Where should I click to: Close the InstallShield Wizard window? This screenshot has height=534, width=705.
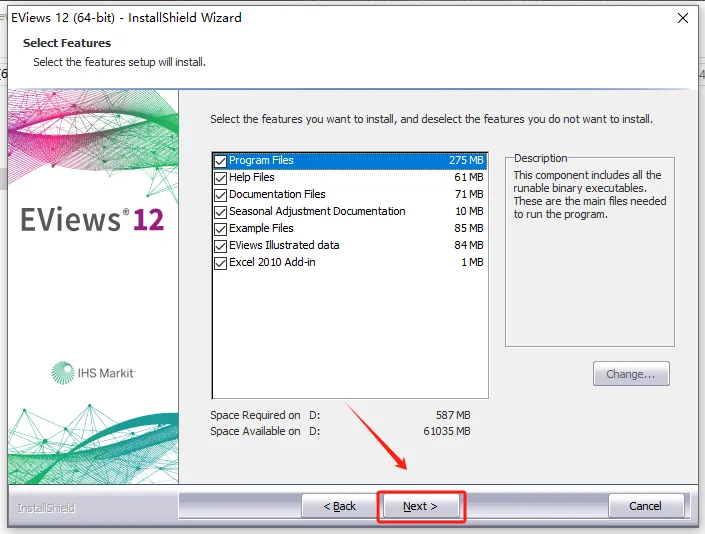683,18
